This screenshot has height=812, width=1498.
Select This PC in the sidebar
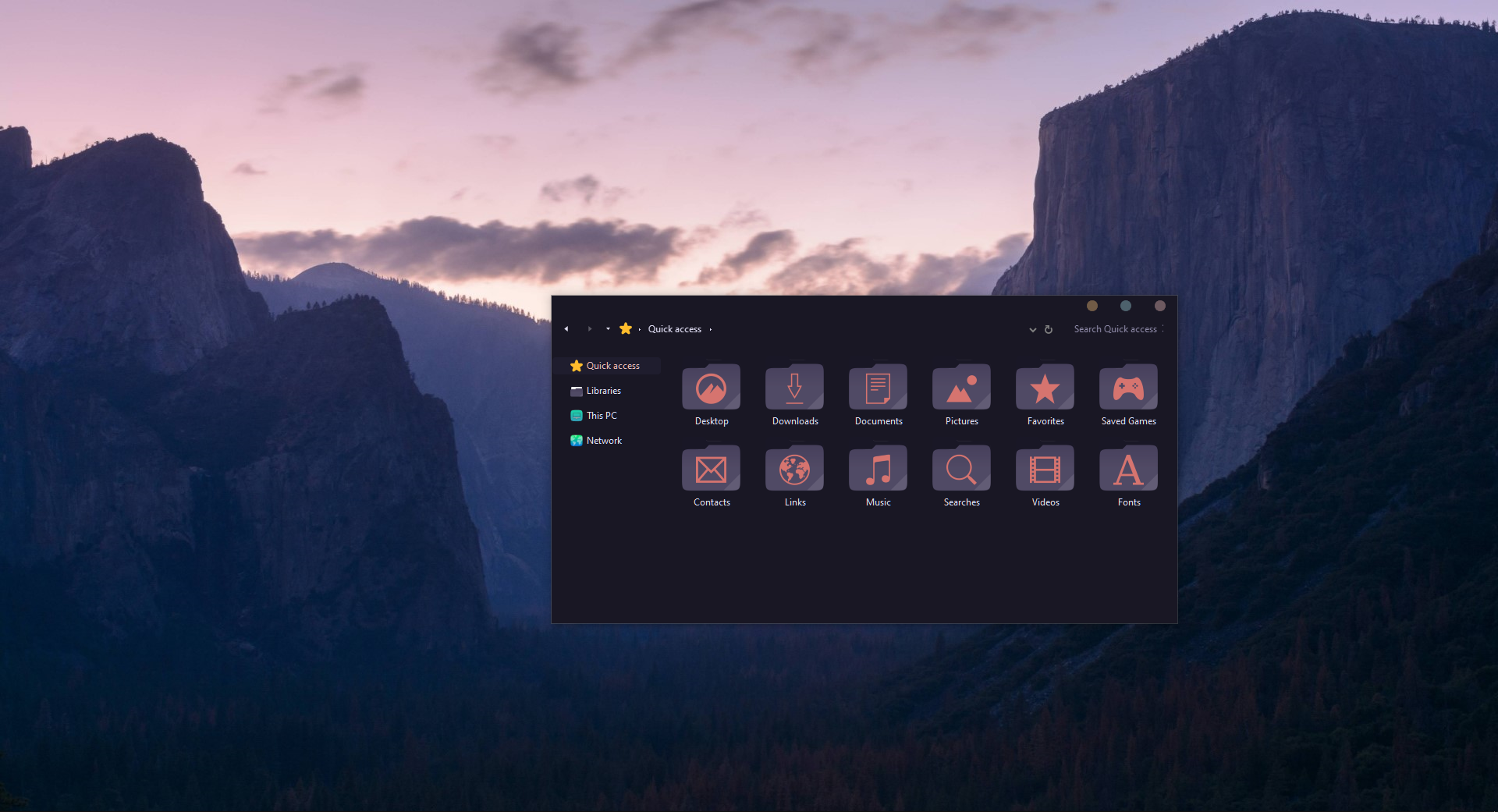tap(600, 415)
